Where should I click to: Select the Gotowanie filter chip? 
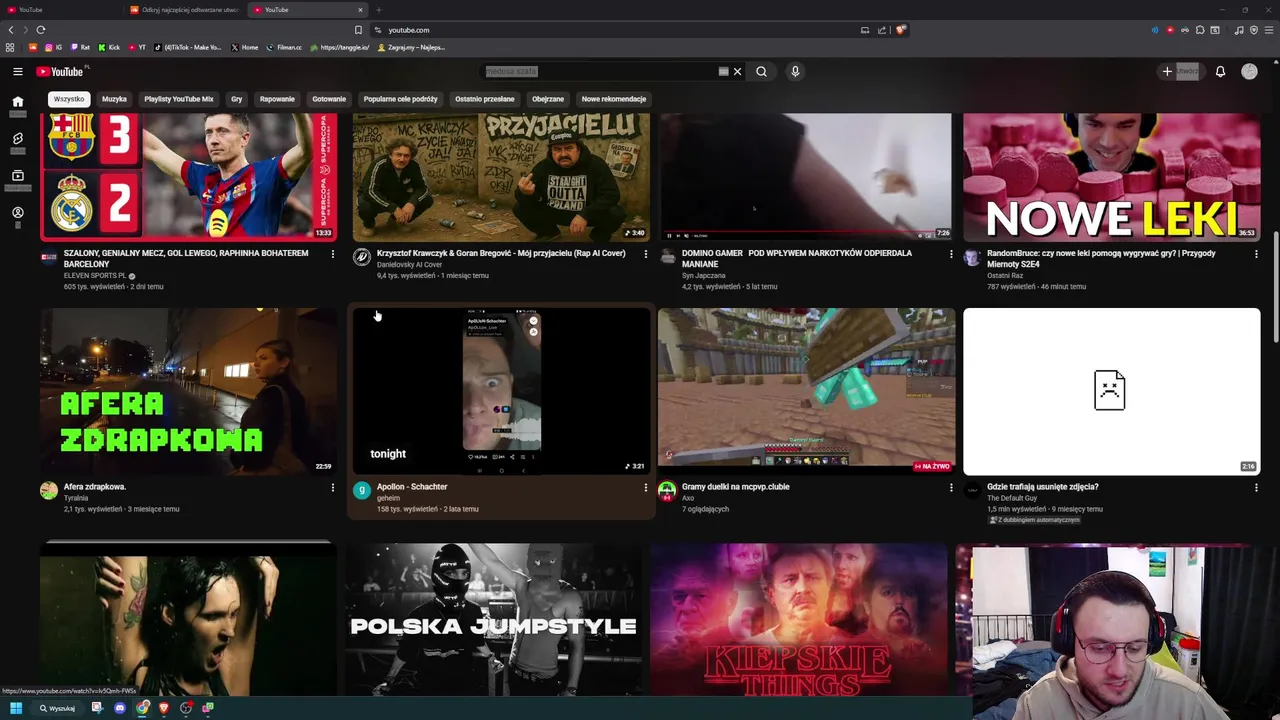(329, 99)
